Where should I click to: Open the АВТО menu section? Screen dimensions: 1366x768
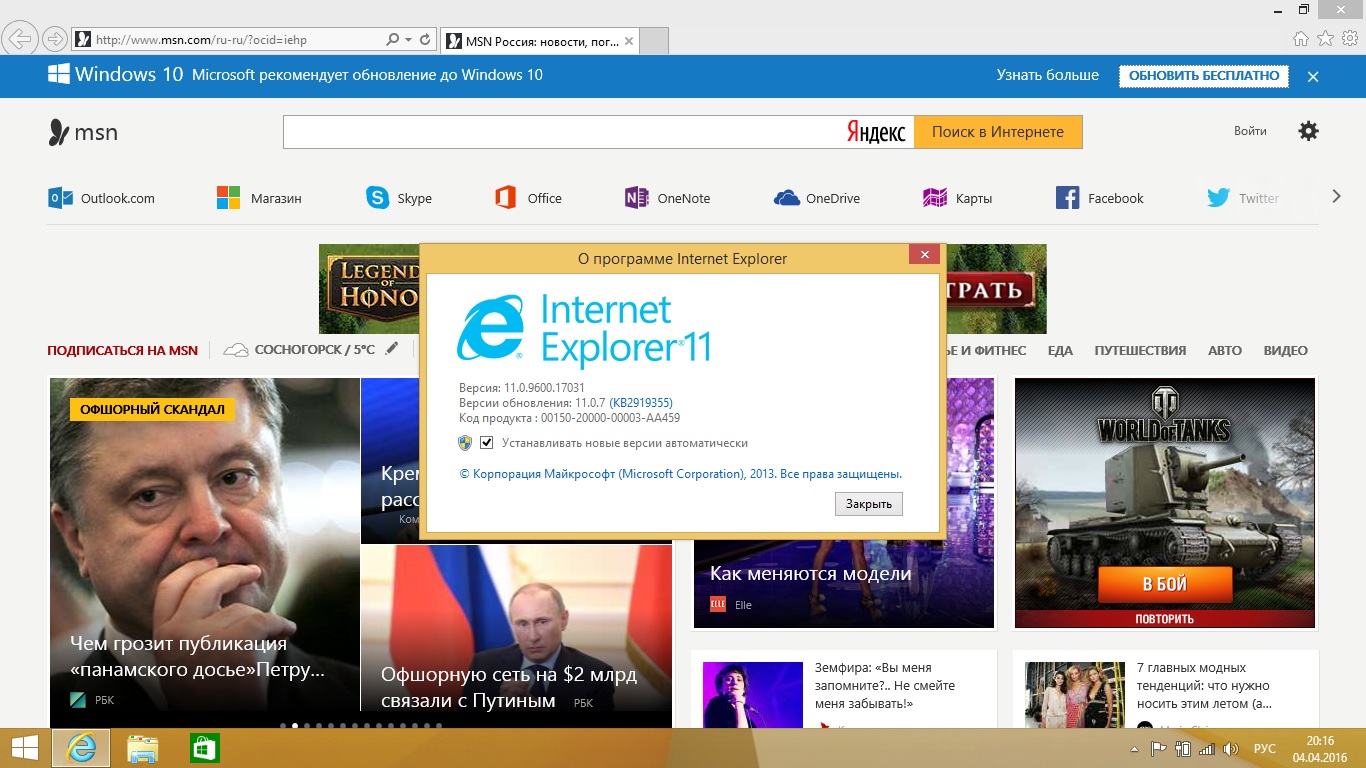(1225, 350)
